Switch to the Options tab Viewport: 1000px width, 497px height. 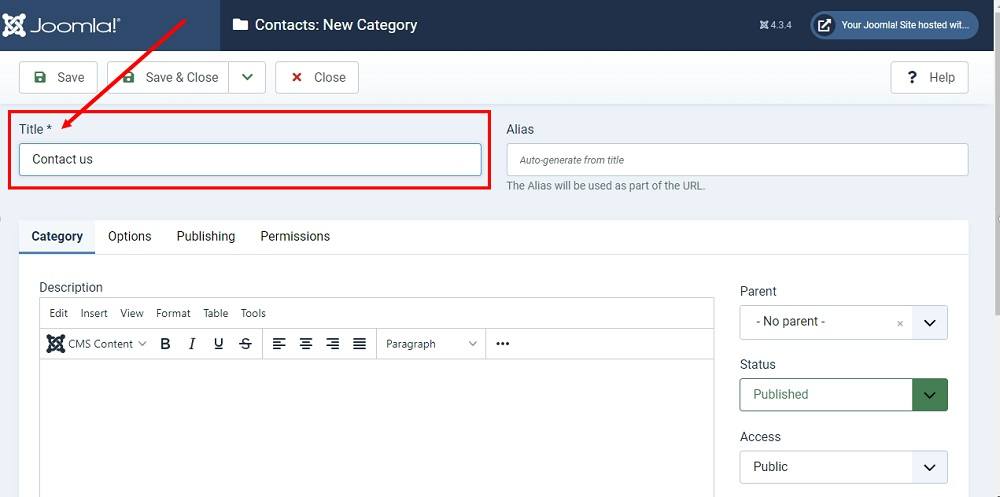(x=129, y=236)
